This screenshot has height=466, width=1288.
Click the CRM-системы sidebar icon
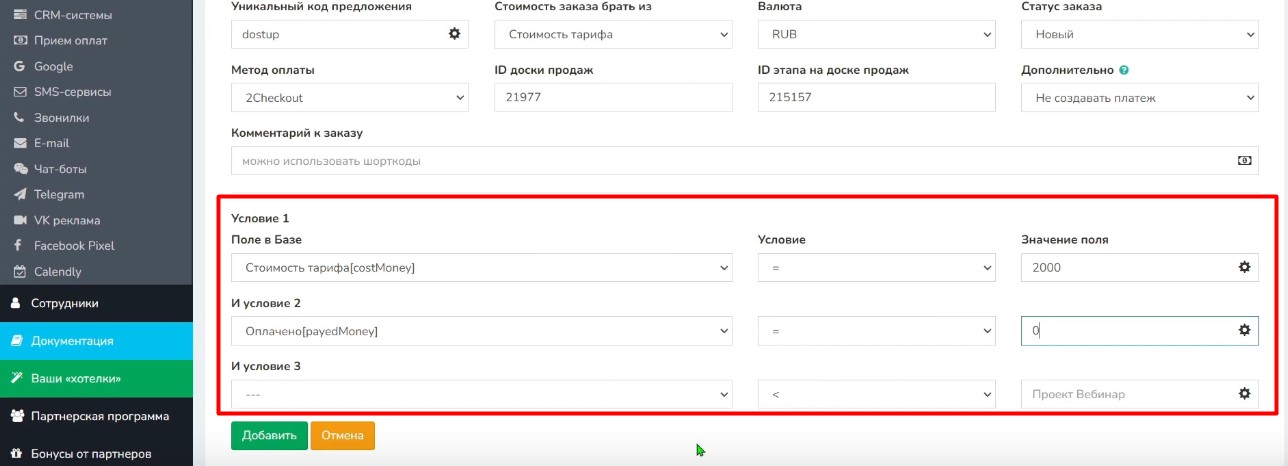(20, 15)
